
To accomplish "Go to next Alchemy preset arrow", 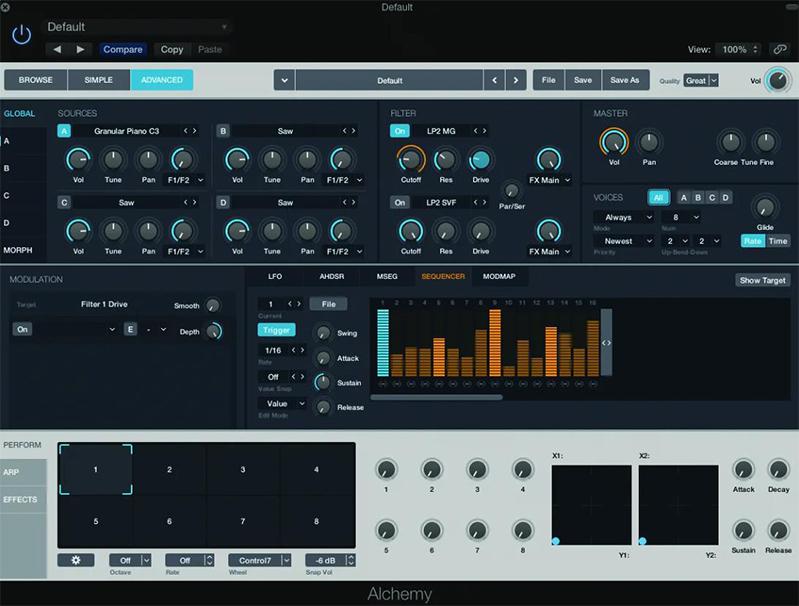I will 516,80.
